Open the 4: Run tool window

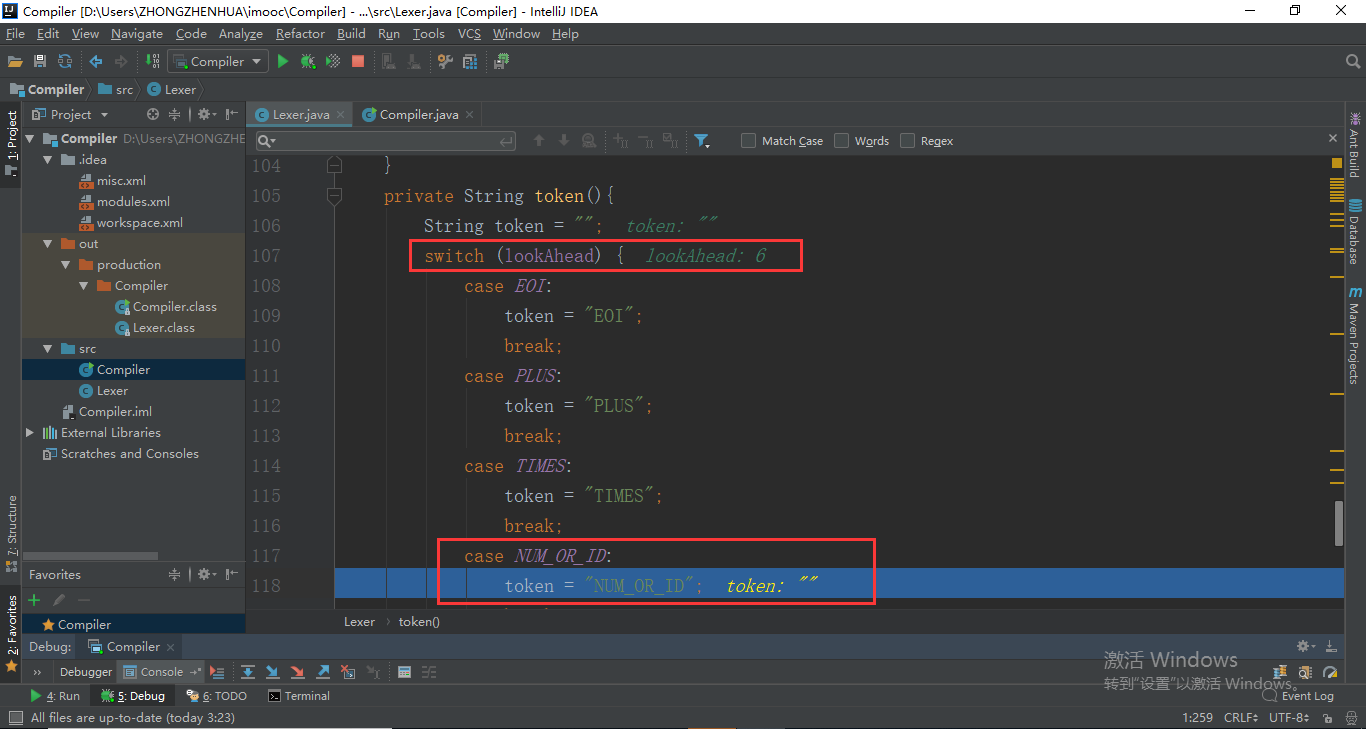pyautogui.click(x=55, y=696)
